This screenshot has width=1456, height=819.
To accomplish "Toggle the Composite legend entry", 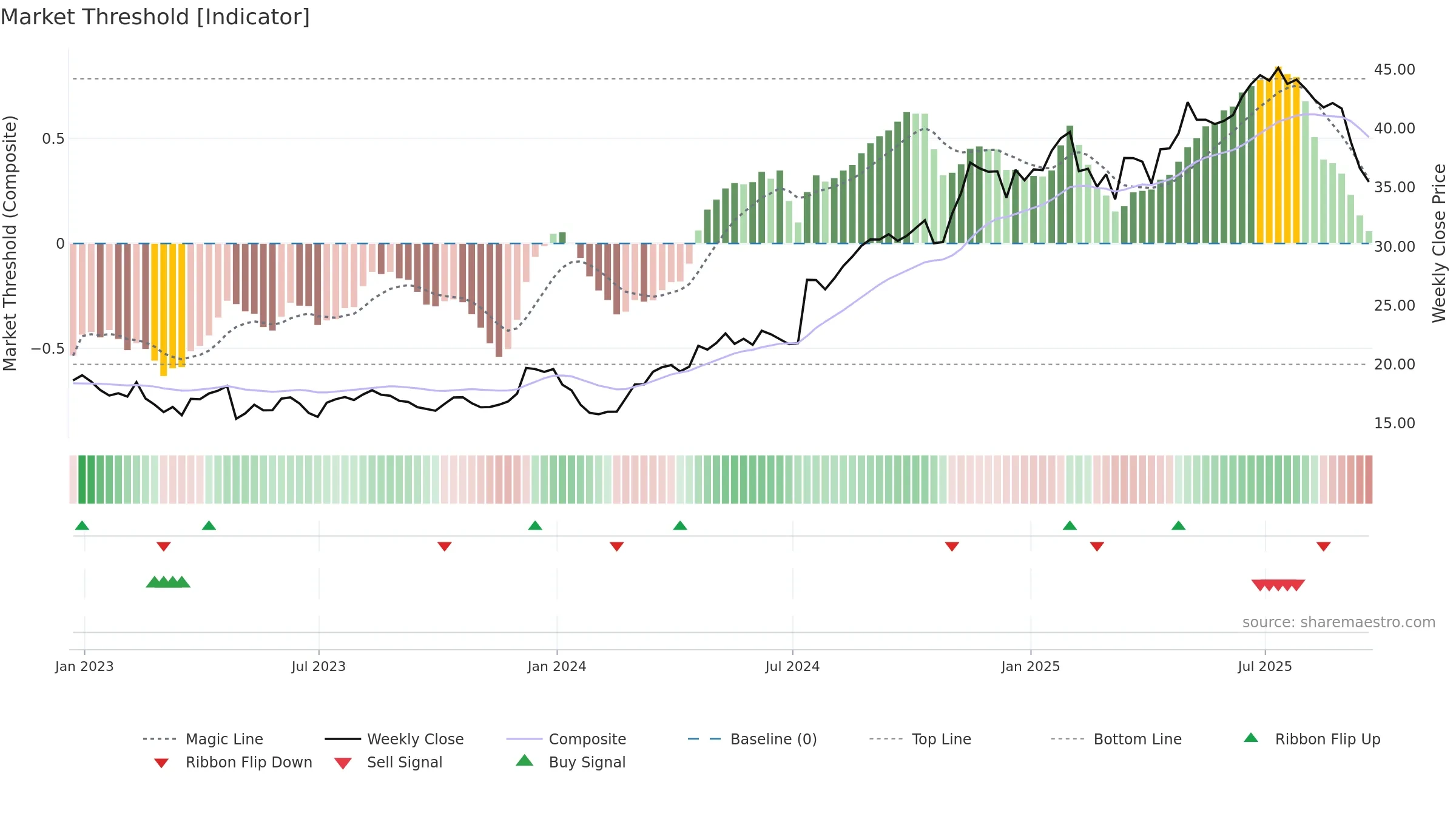I will tap(567, 739).
